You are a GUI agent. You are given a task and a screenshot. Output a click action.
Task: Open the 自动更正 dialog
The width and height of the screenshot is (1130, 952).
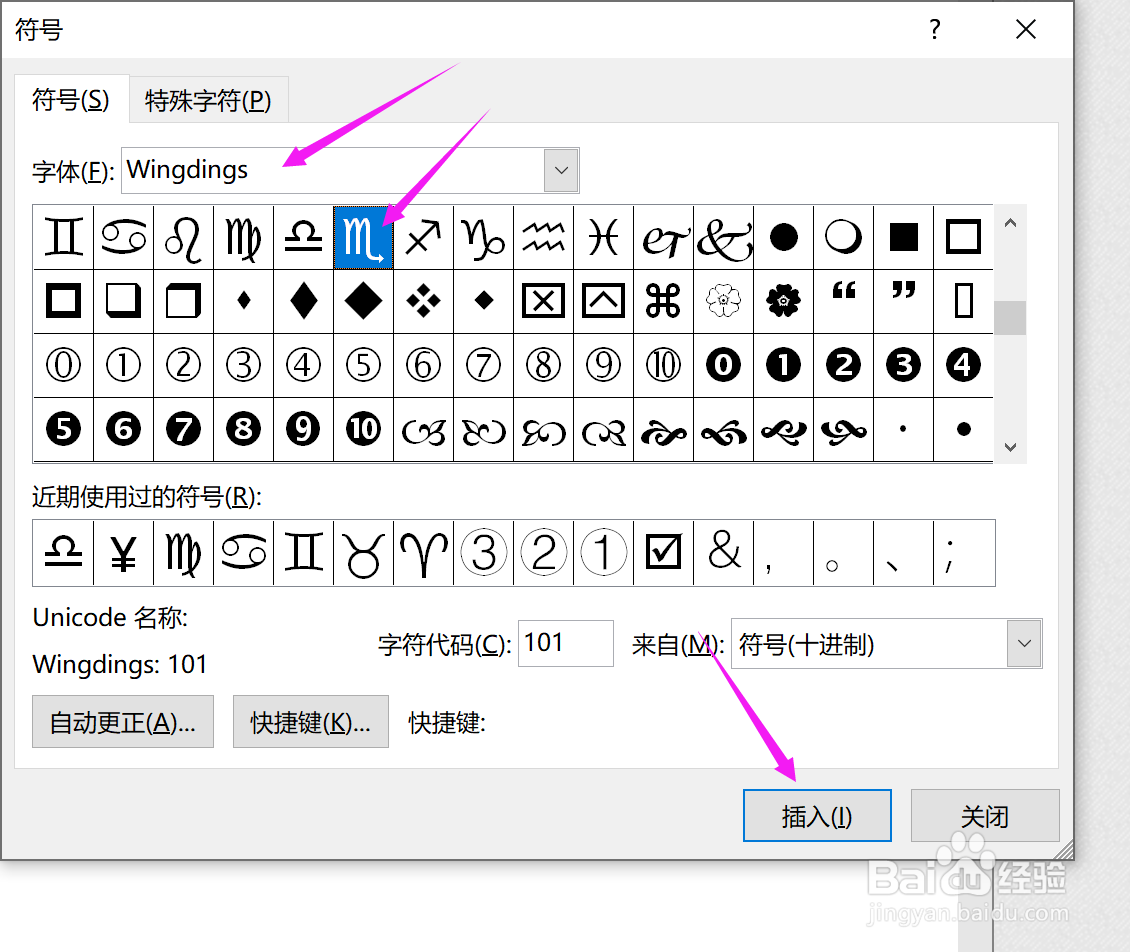(122, 721)
